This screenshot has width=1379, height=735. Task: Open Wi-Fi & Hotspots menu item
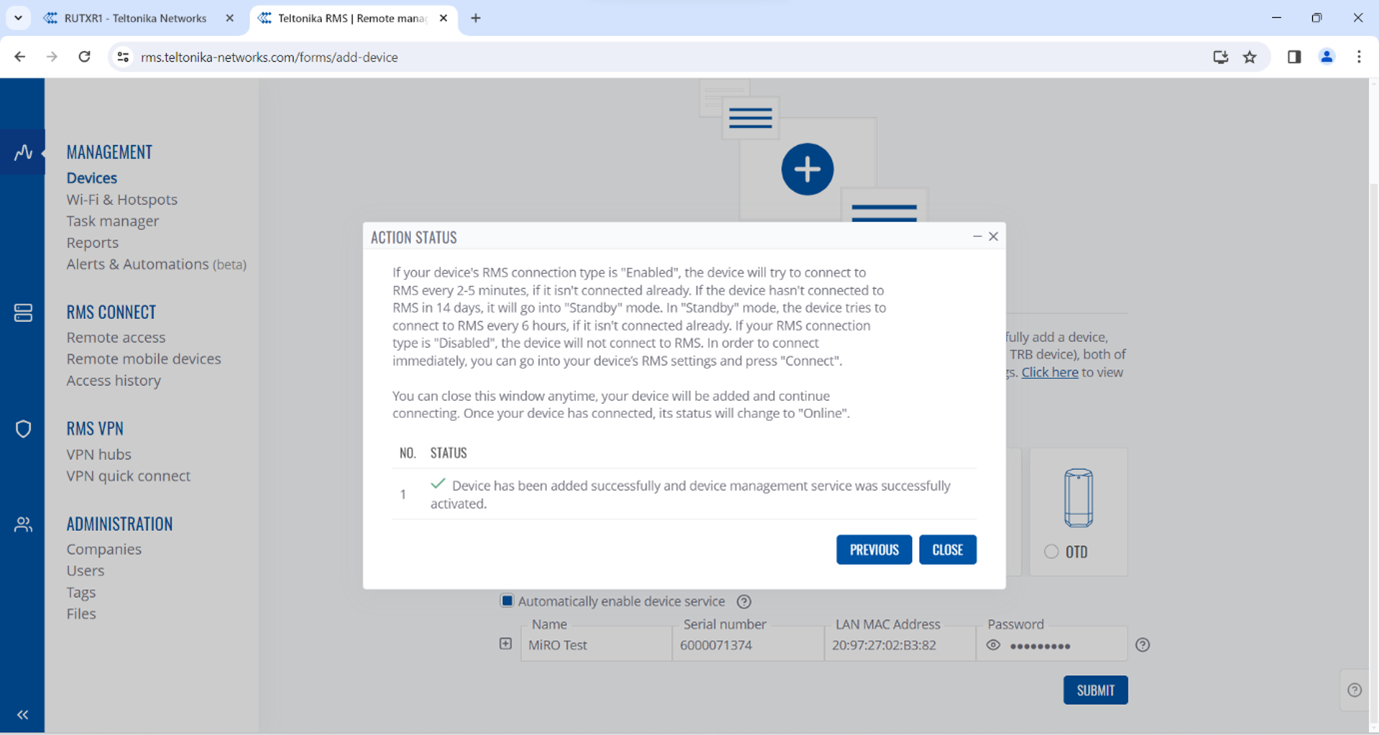tap(122, 200)
